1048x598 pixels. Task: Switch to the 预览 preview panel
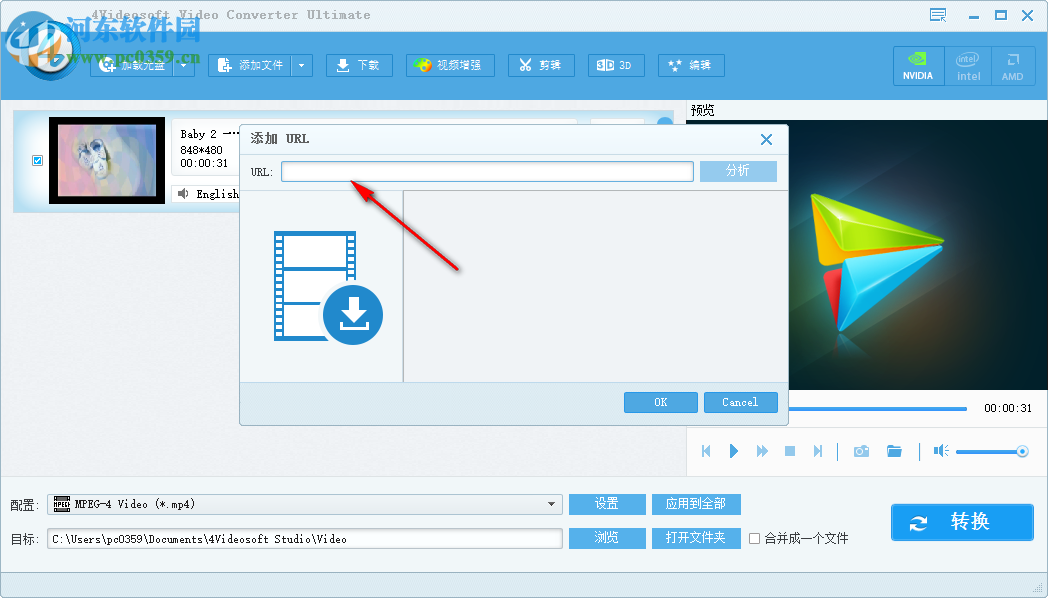tap(703, 110)
